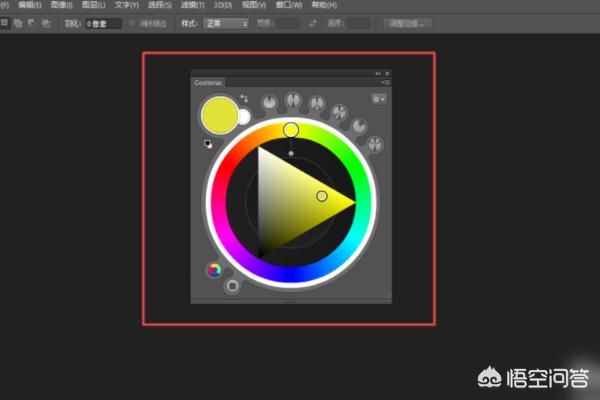Select Subtract from Selection mode icon
The height and width of the screenshot is (400, 600).
pos(31,23)
